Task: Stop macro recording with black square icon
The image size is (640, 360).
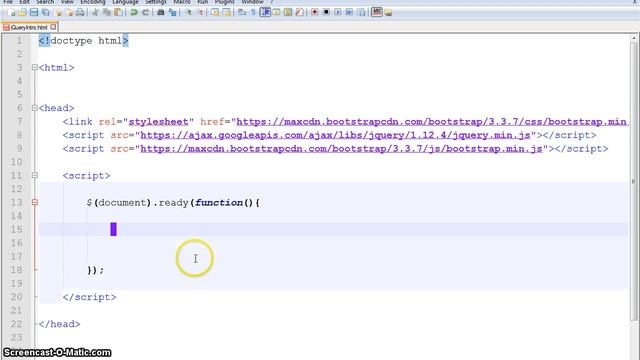Action: 326,12
